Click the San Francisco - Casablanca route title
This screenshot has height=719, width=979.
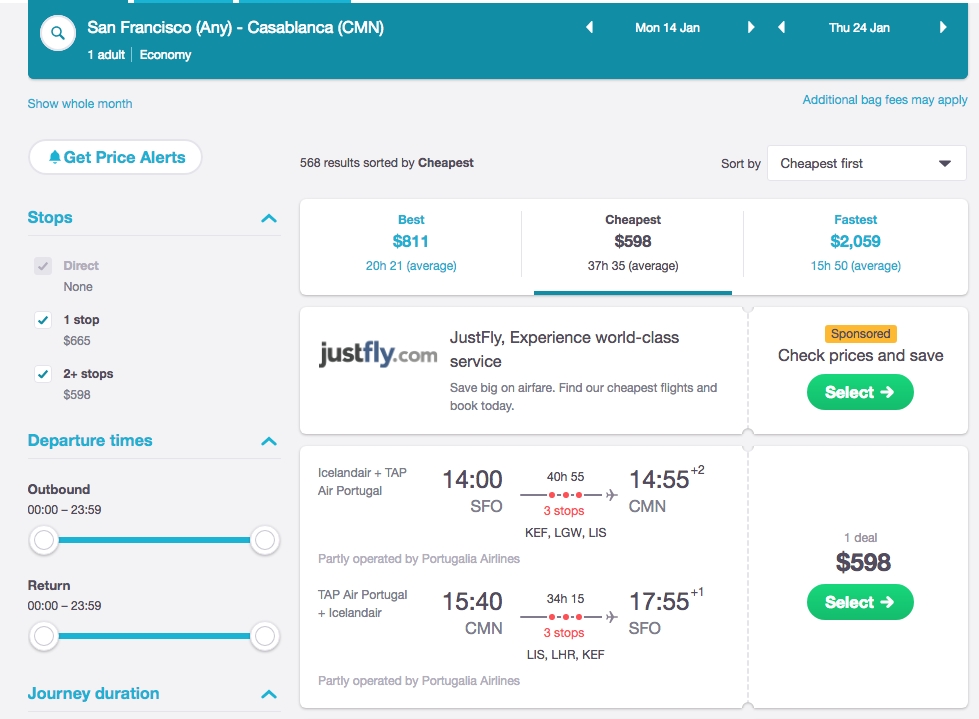point(235,27)
